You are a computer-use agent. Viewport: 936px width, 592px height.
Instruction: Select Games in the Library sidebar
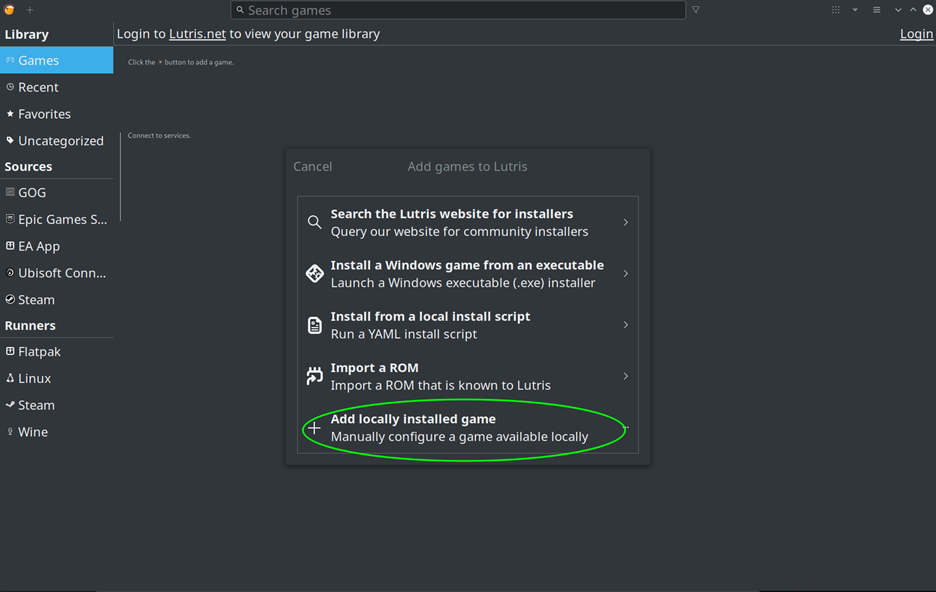pos(57,60)
